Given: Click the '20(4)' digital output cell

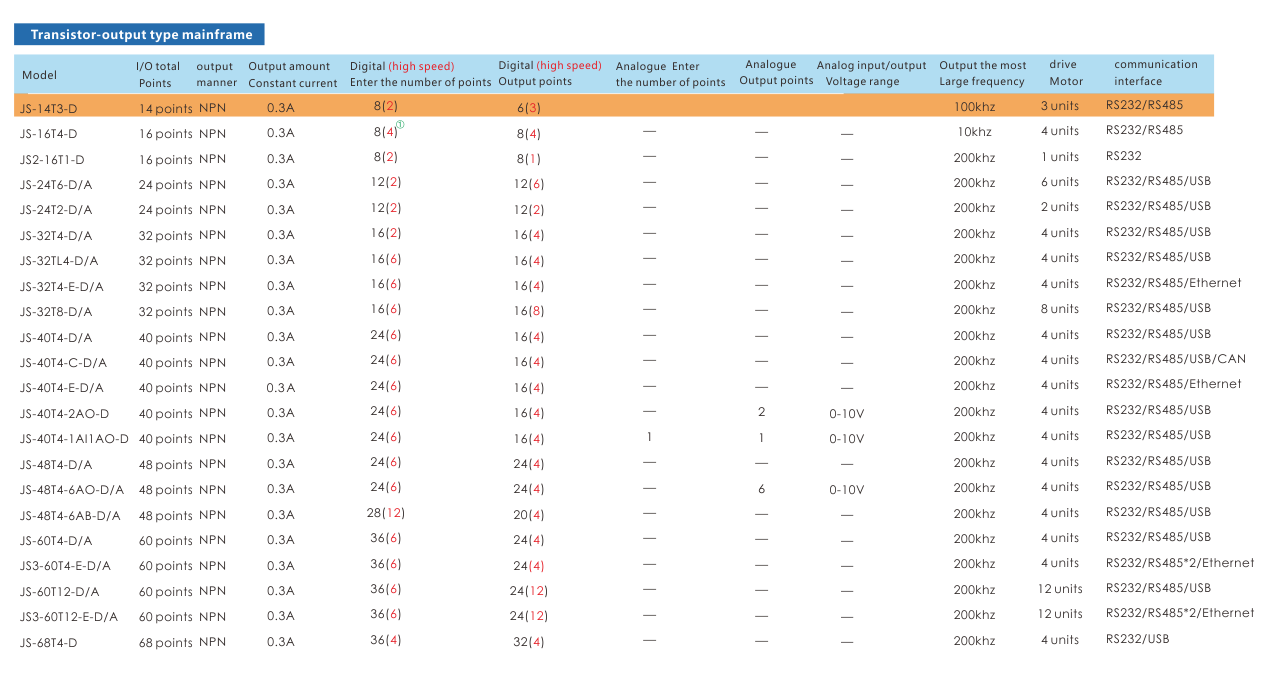Looking at the screenshot, I should (529, 515).
